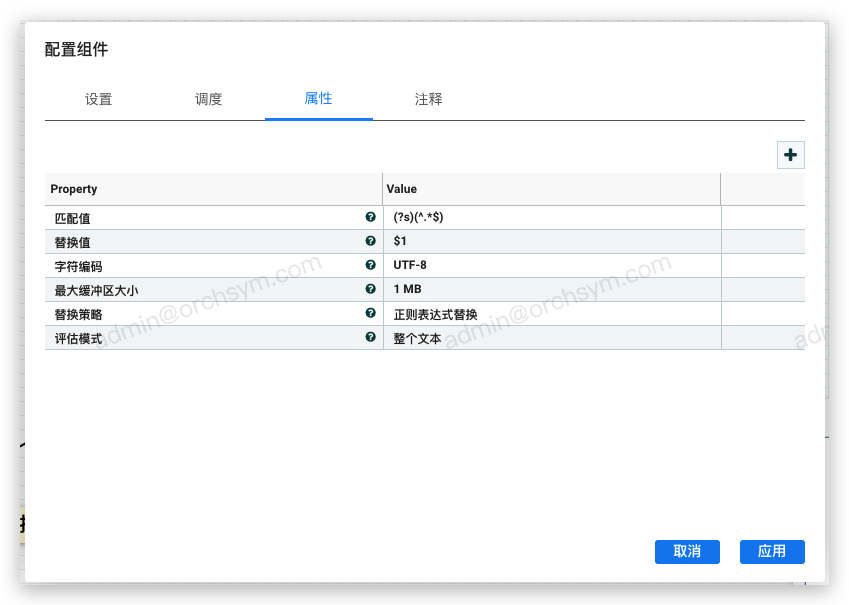The image size is (849, 605).
Task: Click help icon next to 最大缓冲区大小
Action: pos(370,289)
